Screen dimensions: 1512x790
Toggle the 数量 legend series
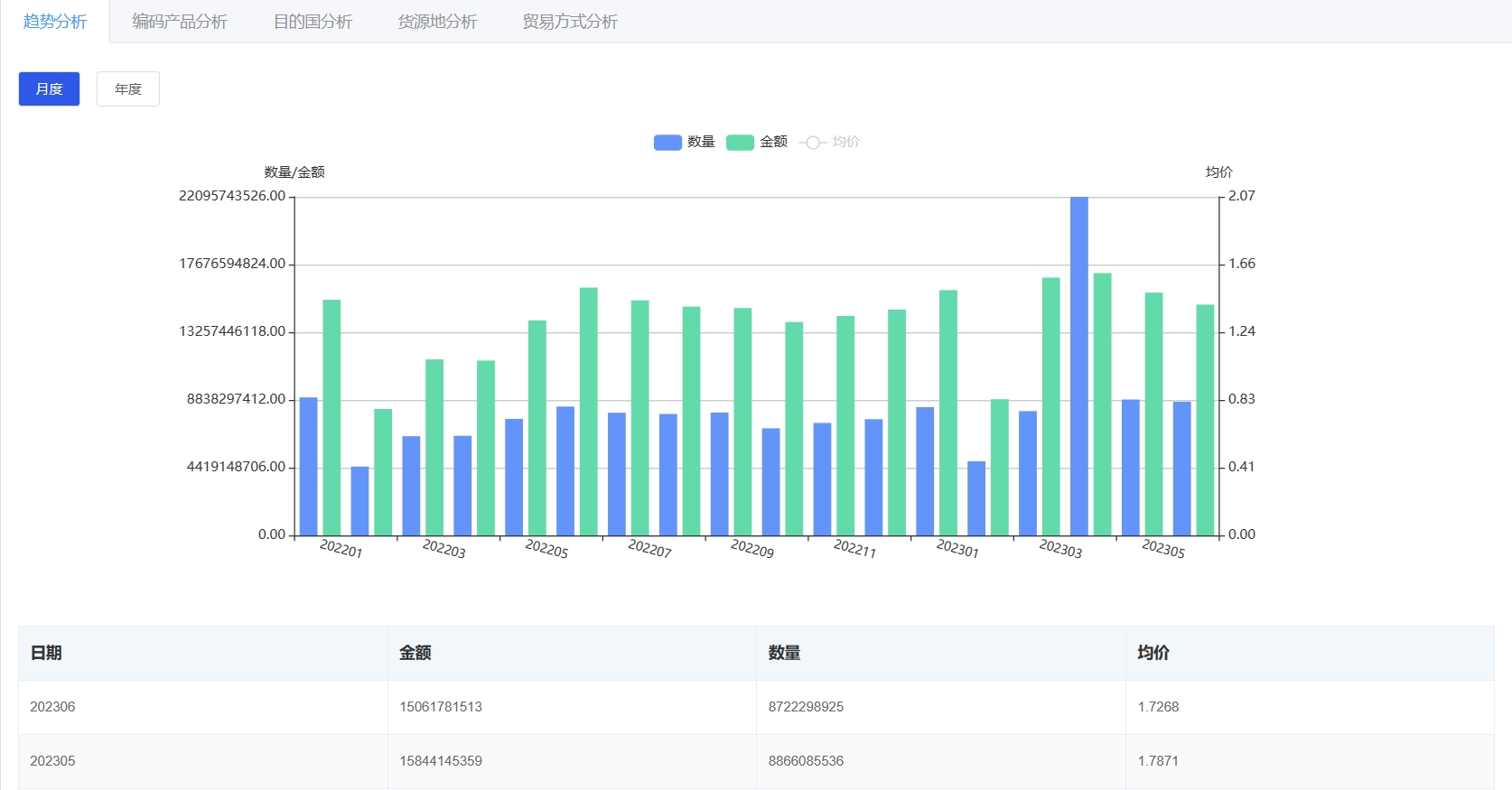[x=684, y=142]
